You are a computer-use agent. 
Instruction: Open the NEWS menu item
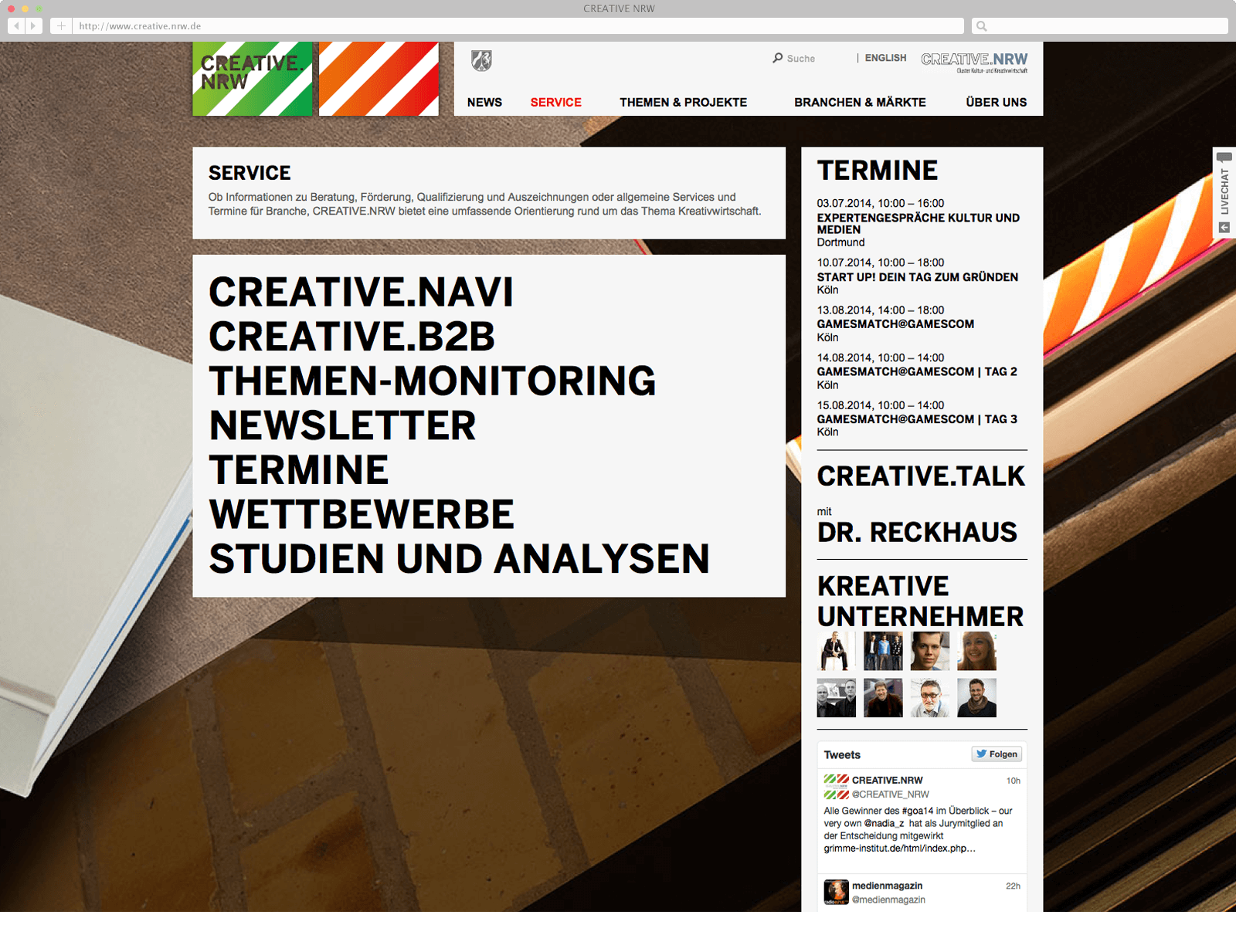pos(484,102)
